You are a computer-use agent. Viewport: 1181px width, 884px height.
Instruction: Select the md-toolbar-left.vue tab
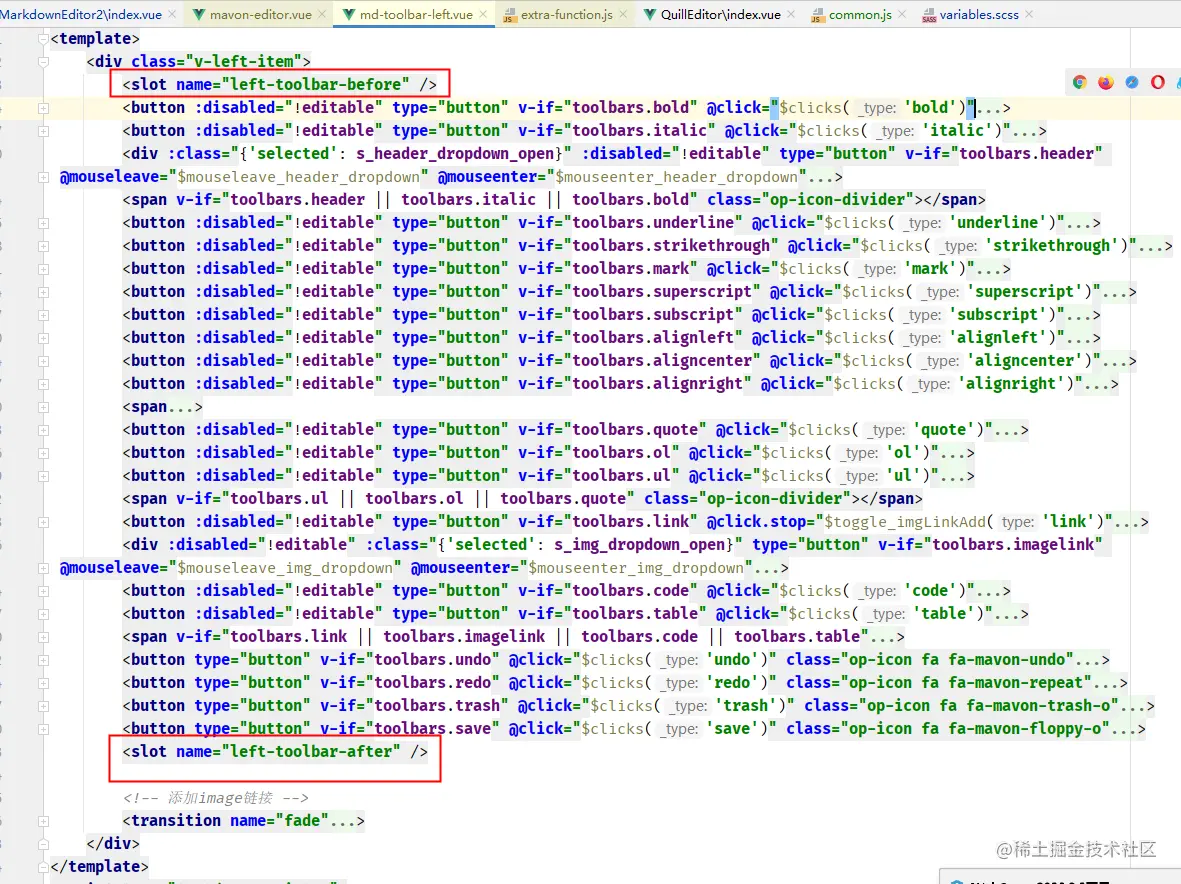417,14
